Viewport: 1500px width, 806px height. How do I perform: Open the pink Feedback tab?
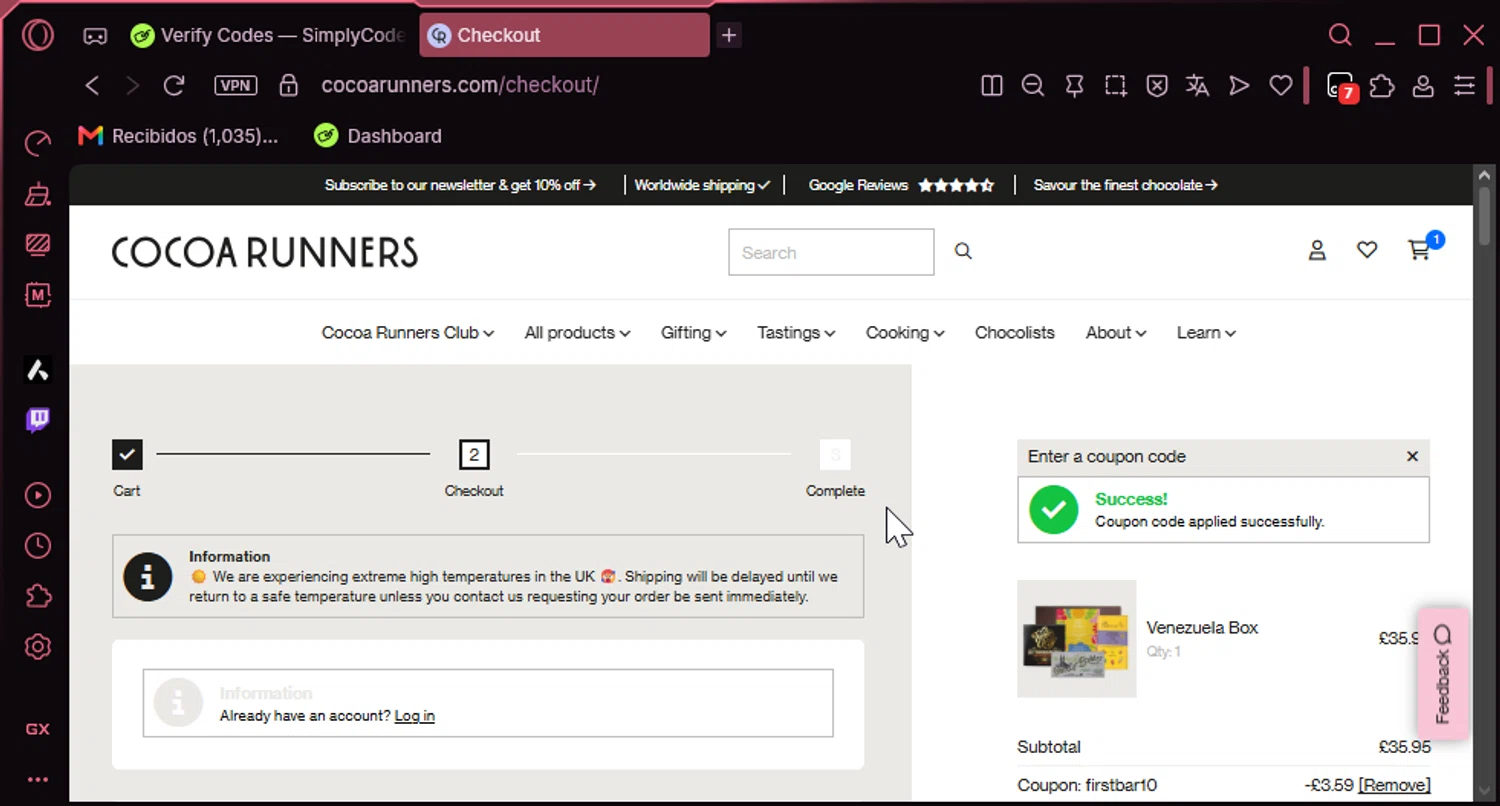pyautogui.click(x=1443, y=673)
